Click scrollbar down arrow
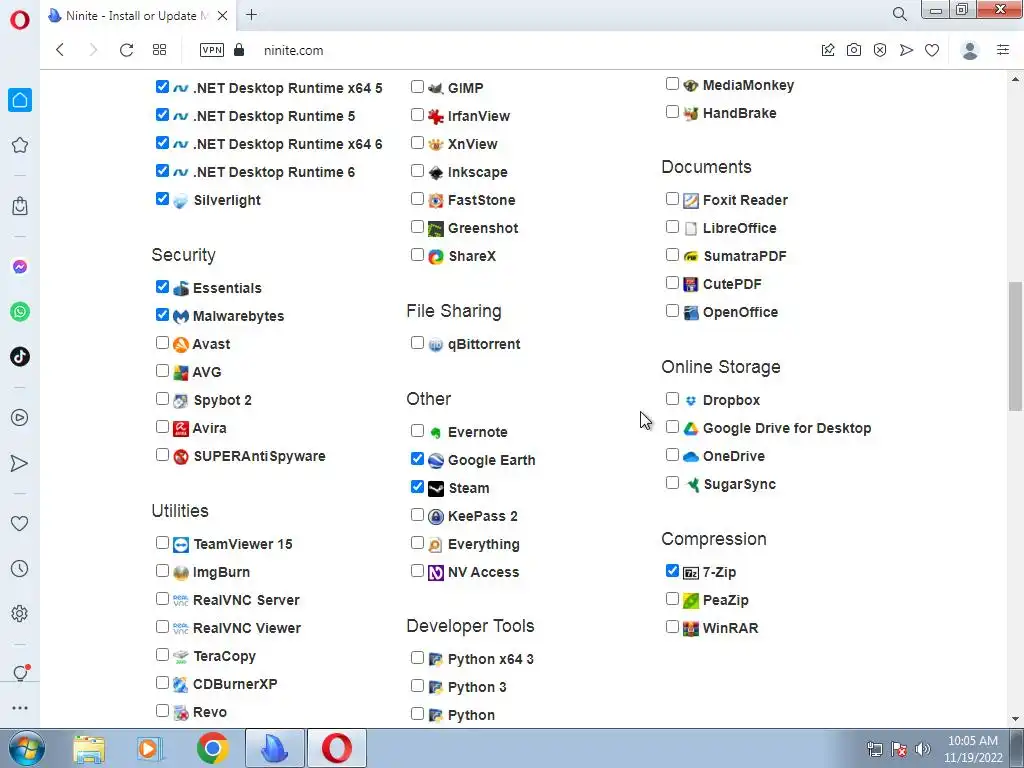This screenshot has width=1024, height=768. (1015, 719)
